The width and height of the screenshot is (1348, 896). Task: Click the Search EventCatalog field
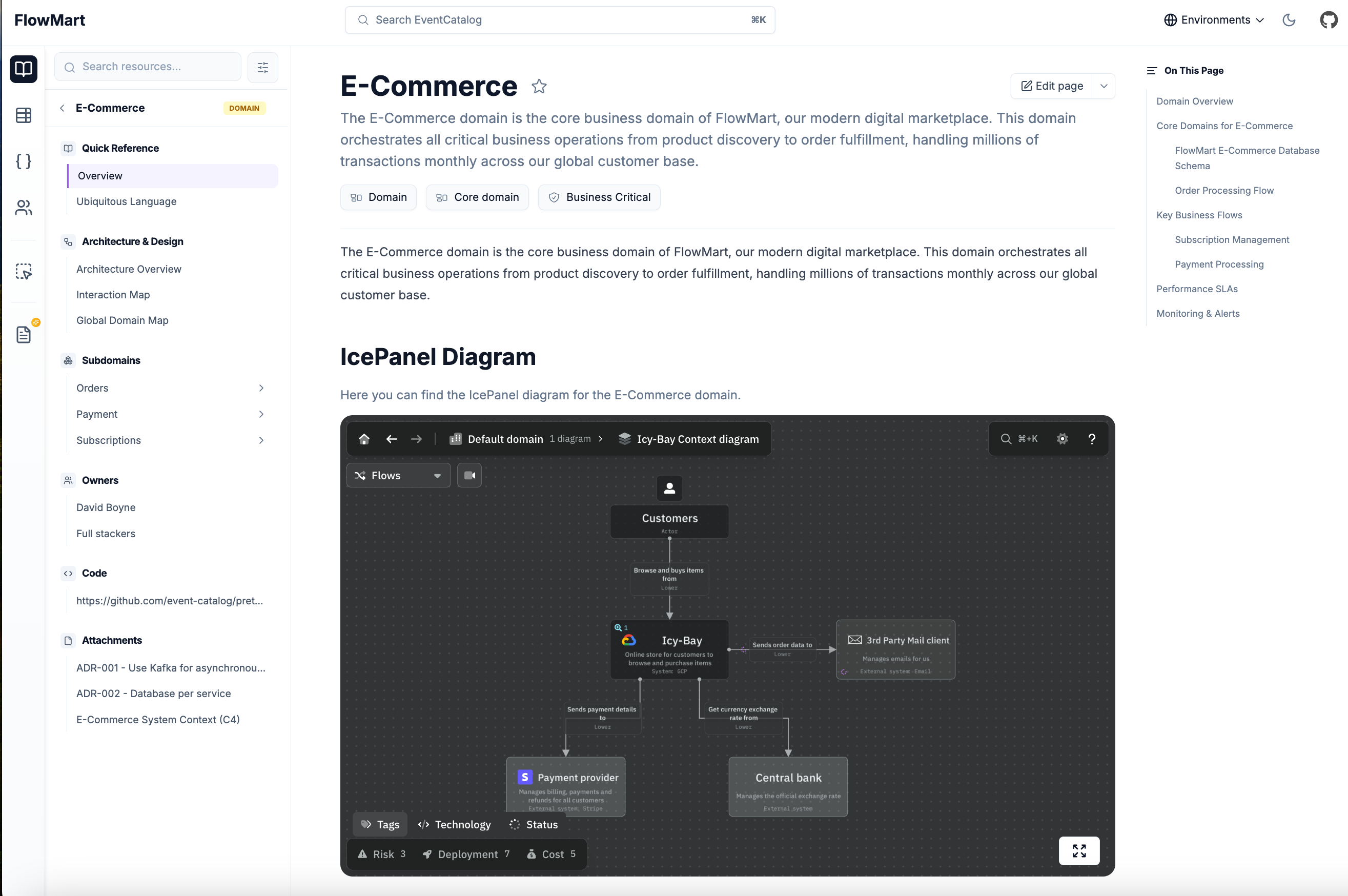559,20
